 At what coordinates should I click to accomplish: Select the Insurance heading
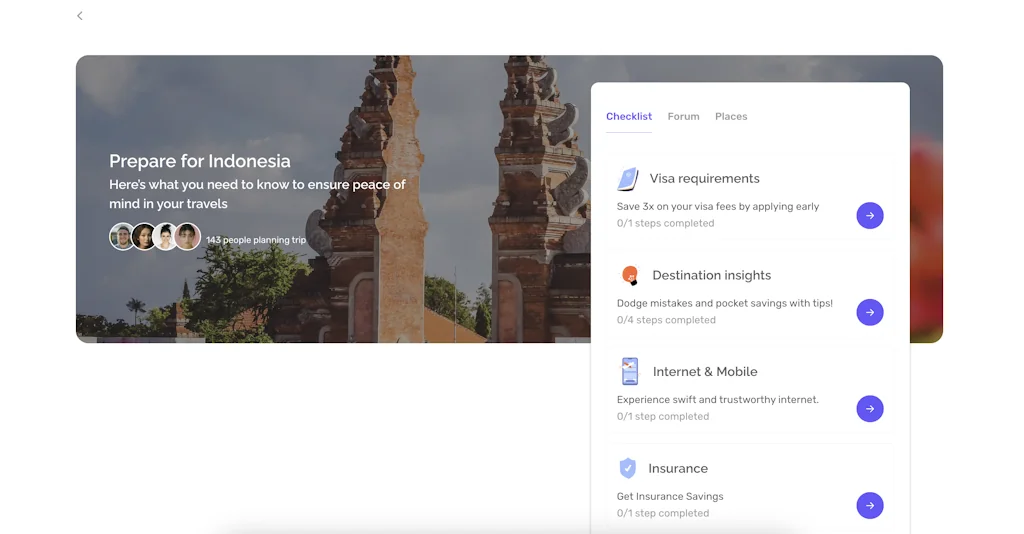pos(677,468)
